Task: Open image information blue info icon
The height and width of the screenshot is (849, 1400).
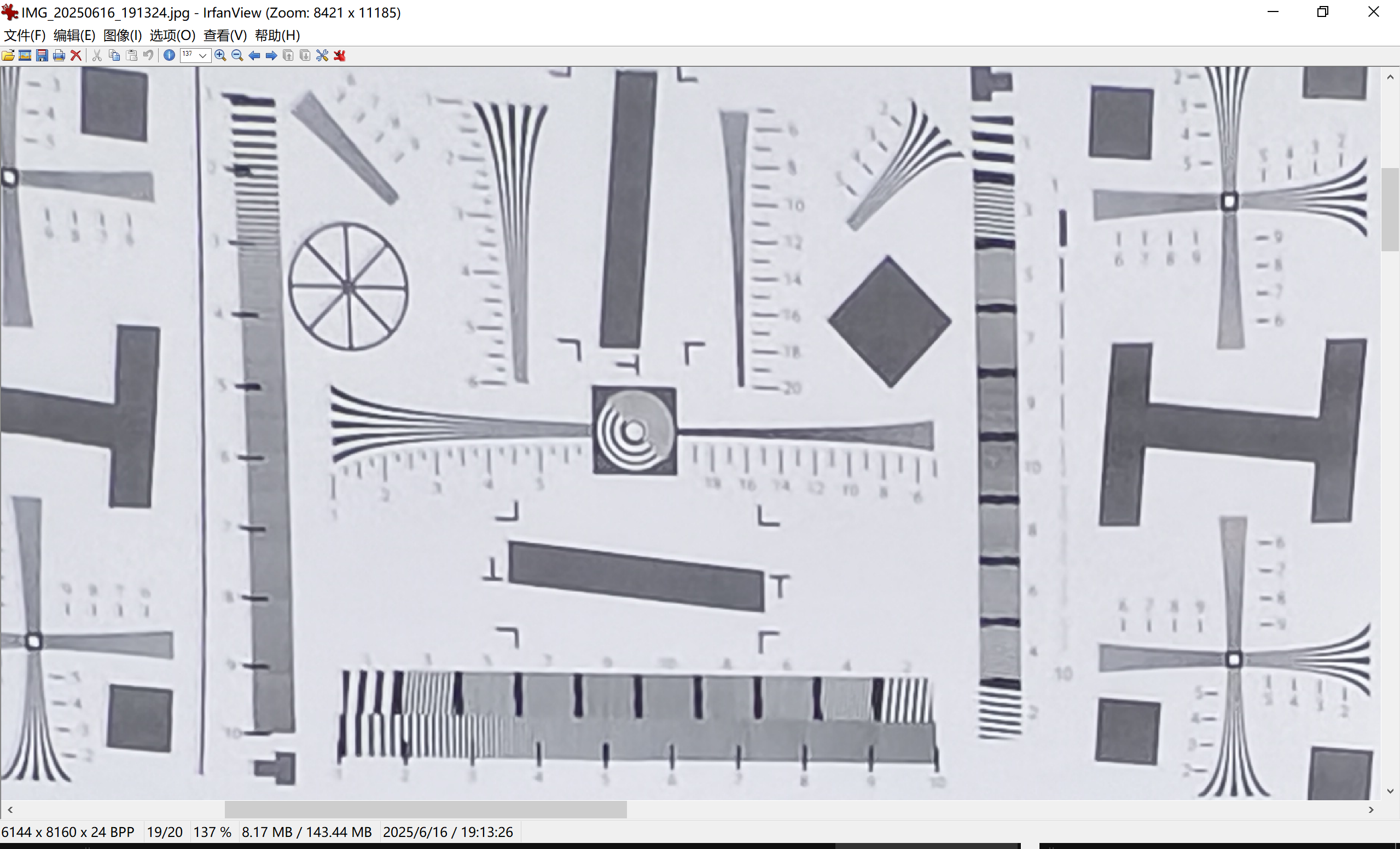Action: coord(169,55)
